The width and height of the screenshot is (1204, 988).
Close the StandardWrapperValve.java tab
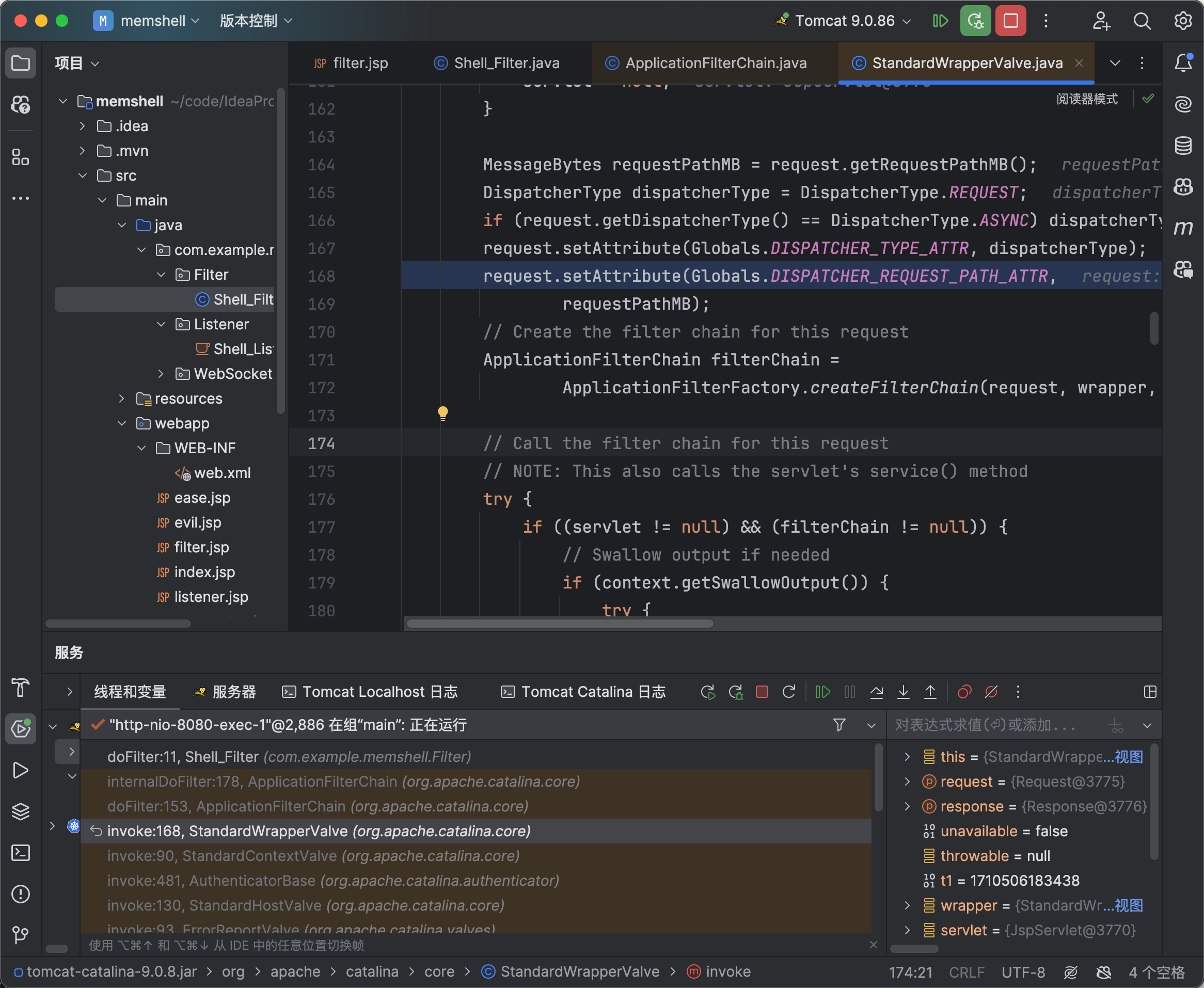tap(1079, 63)
